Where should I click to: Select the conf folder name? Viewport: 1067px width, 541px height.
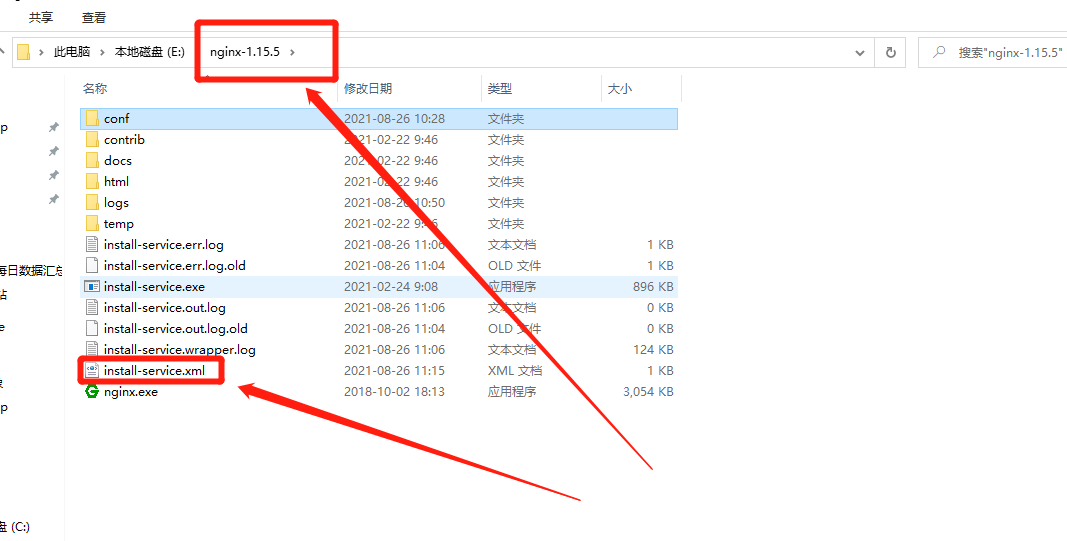click(116, 118)
